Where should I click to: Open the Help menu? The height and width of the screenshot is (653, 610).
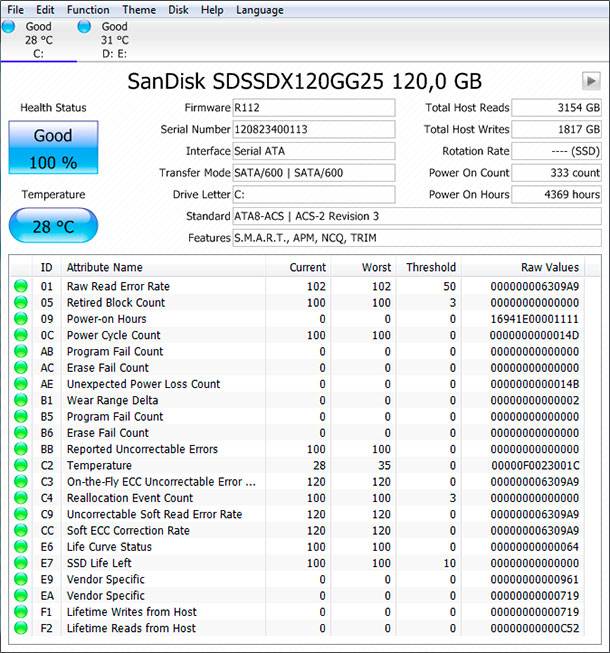coord(212,10)
